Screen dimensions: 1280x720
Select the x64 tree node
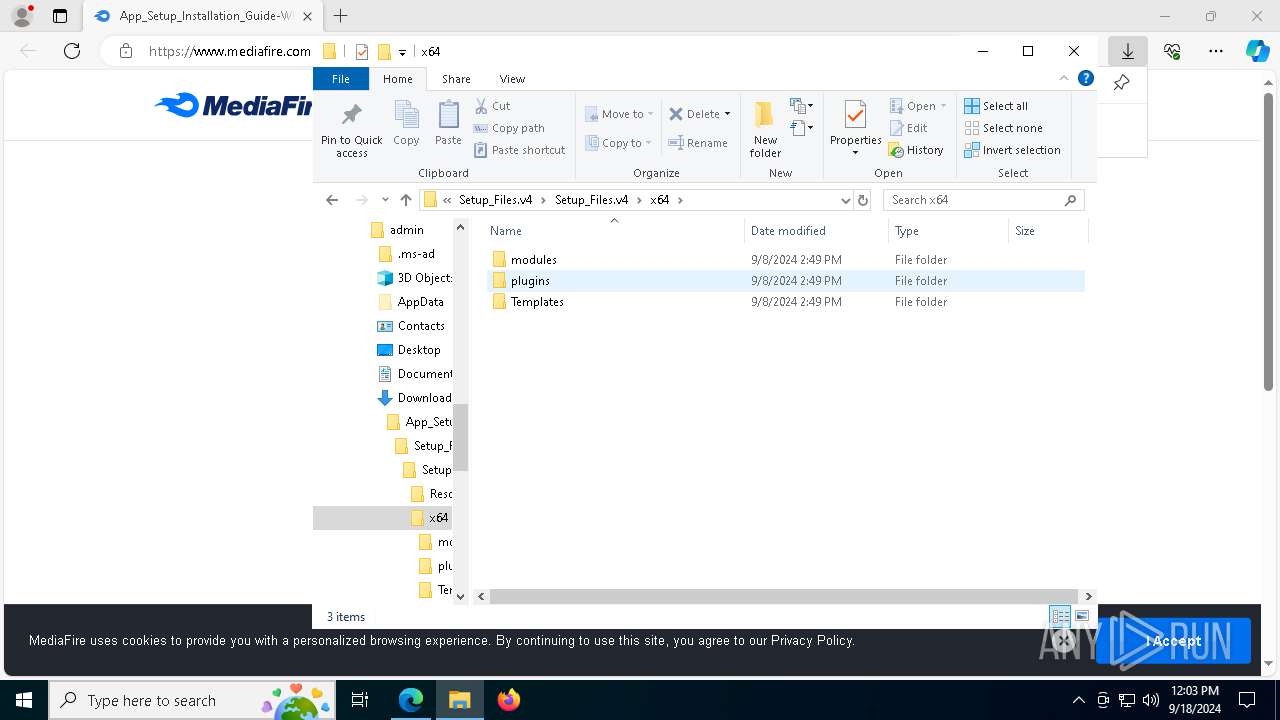(383, 518)
